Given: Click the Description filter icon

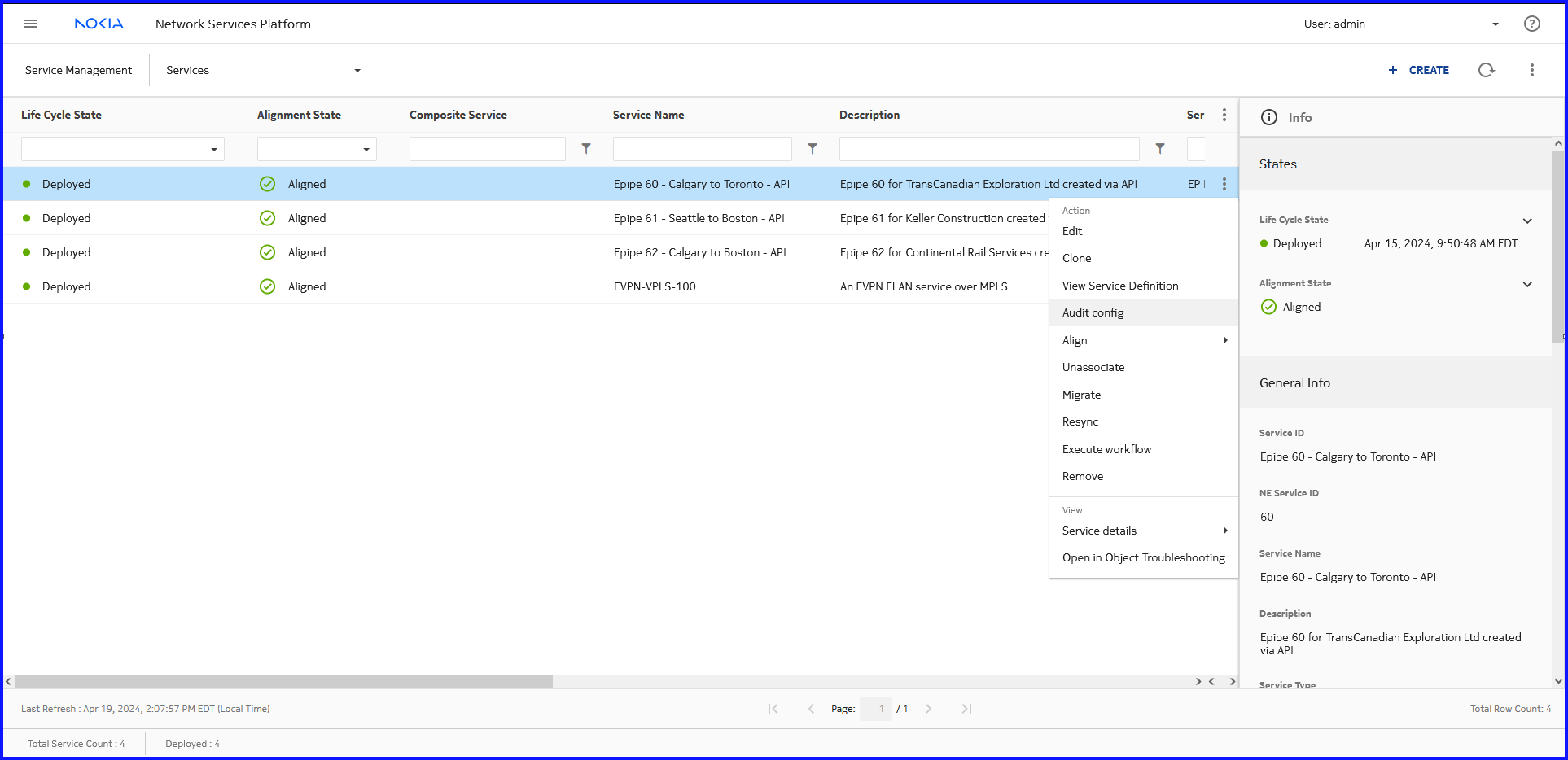Looking at the screenshot, I should [x=1159, y=149].
